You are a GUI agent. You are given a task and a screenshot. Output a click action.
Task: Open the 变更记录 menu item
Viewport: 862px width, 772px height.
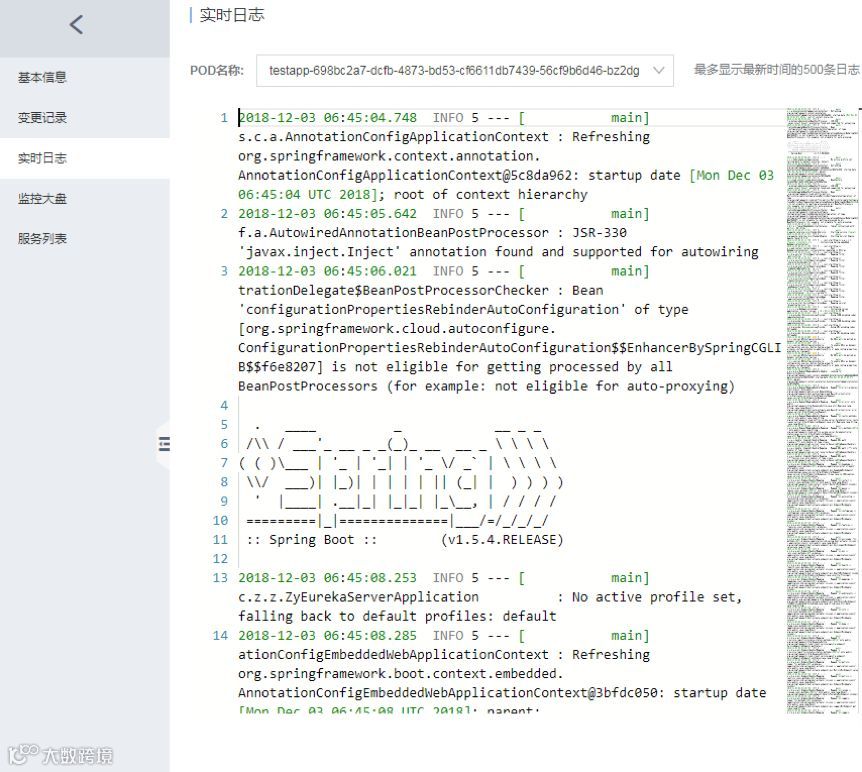click(x=42, y=118)
